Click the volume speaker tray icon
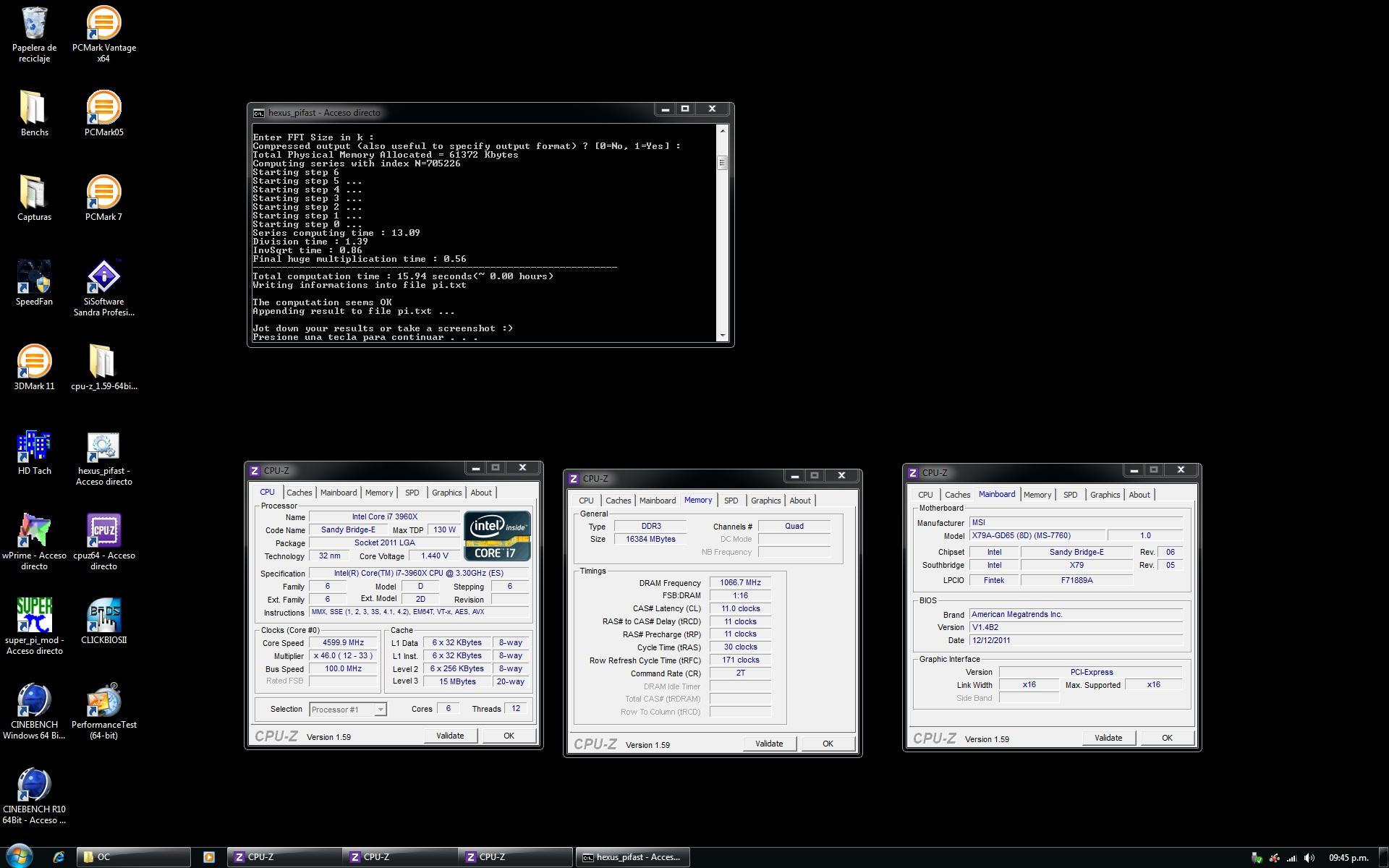The image size is (1389, 868). [x=1309, y=858]
